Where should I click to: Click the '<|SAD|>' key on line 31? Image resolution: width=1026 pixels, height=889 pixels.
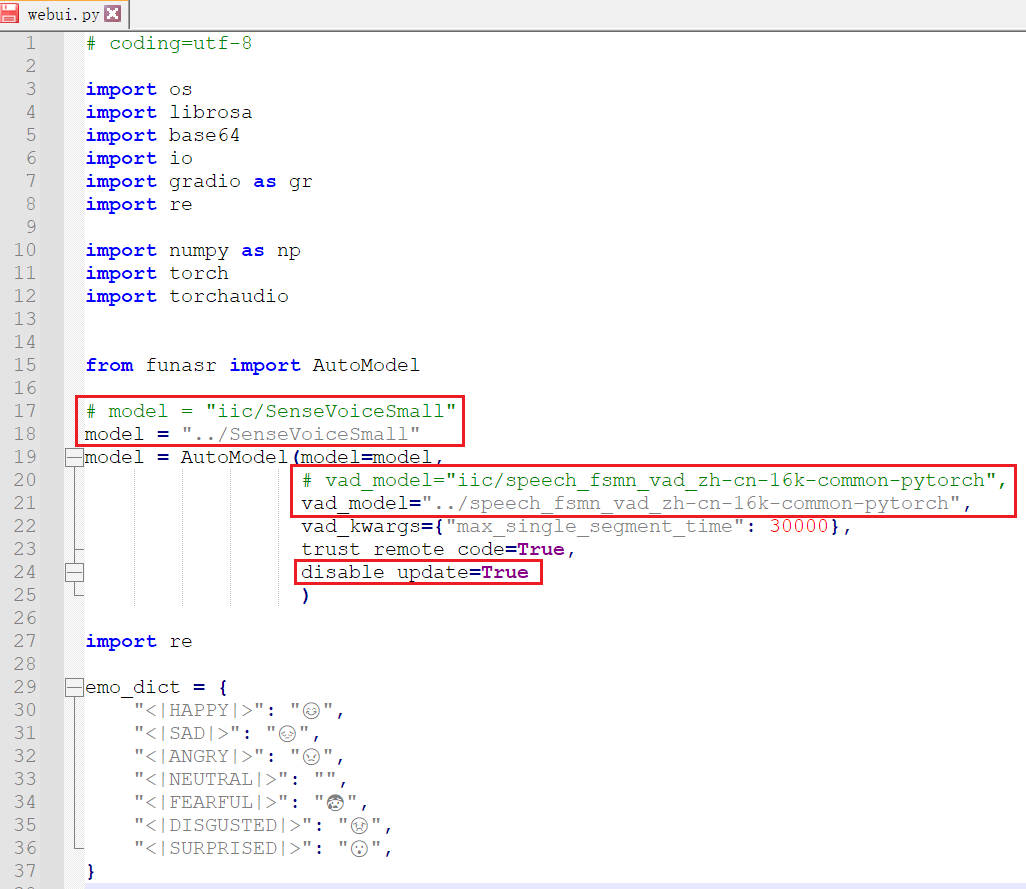point(187,733)
